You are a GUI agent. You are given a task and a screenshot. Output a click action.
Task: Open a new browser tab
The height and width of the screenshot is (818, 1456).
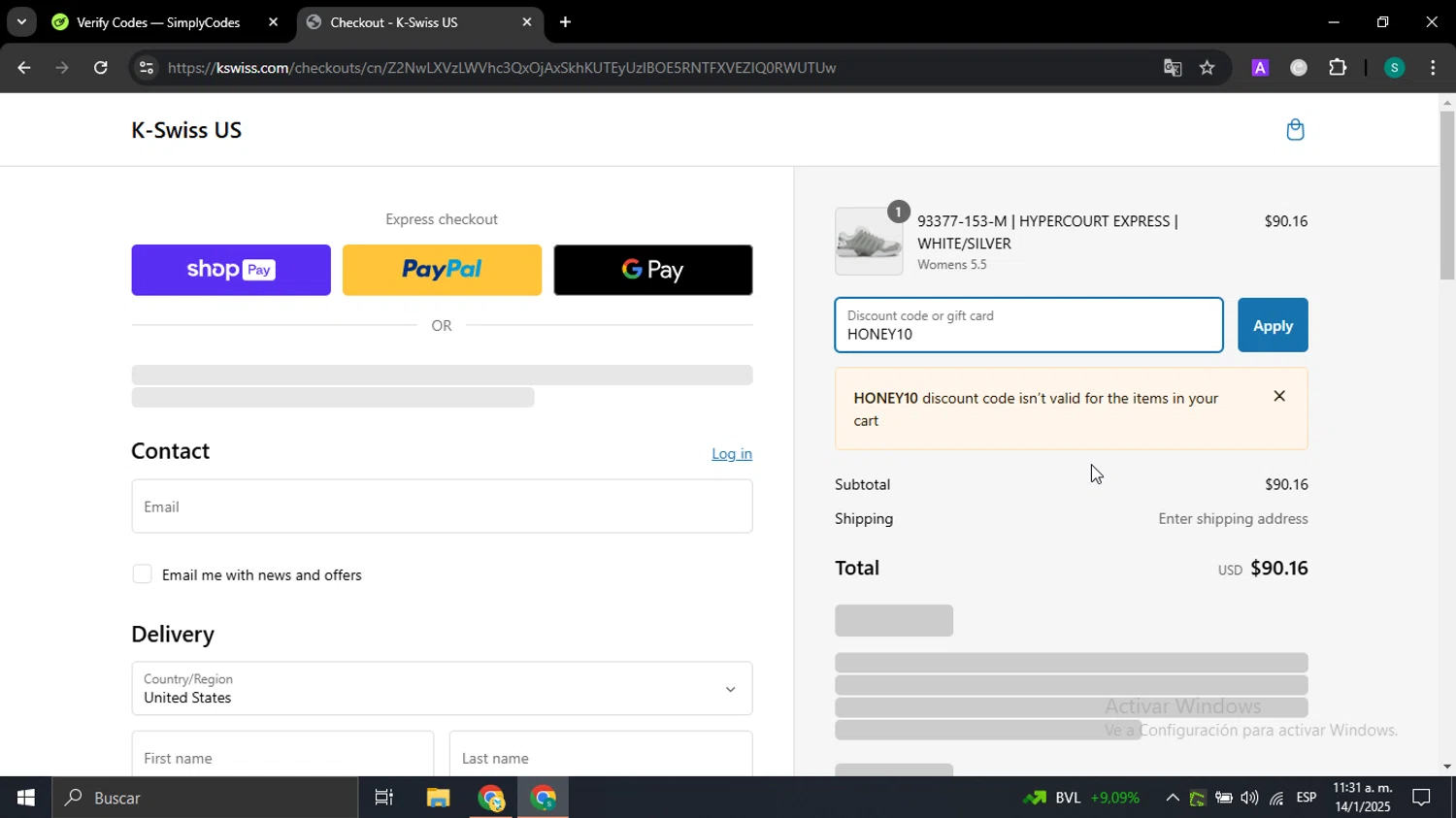click(x=565, y=22)
